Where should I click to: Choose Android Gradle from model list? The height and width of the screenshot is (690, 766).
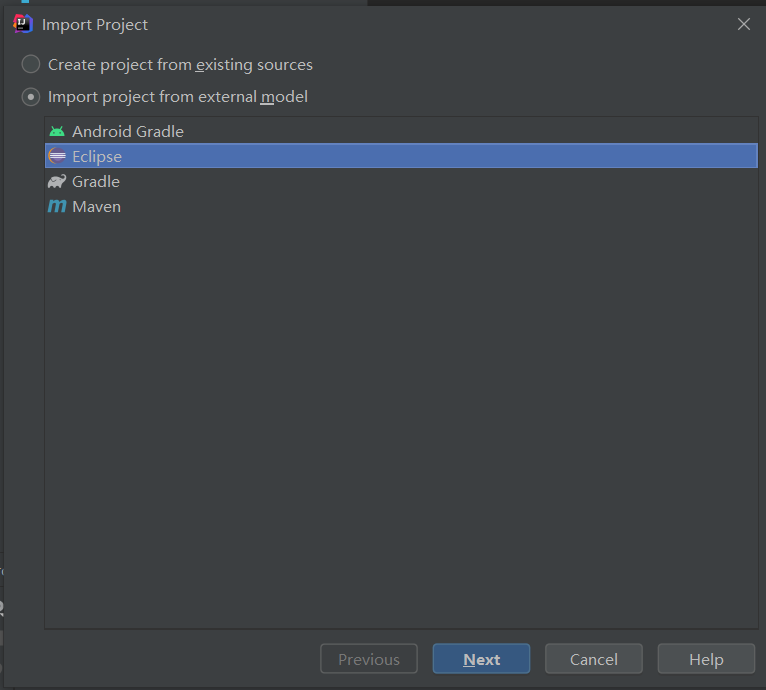pos(128,131)
